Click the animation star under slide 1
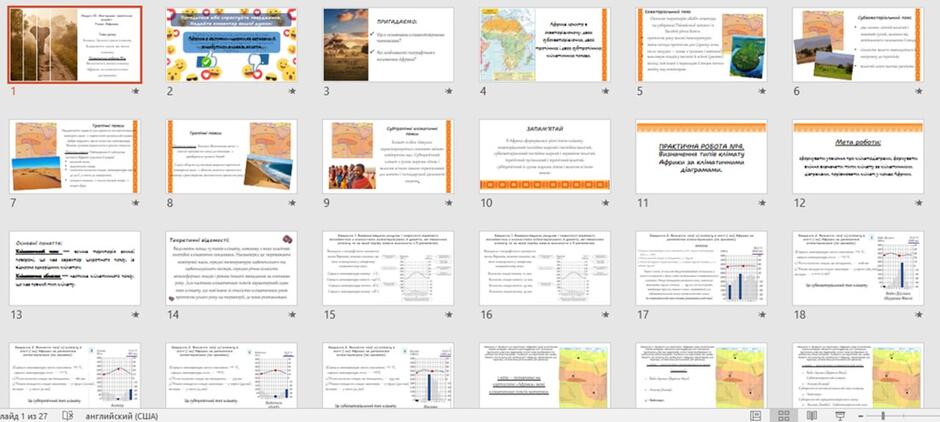940x422 pixels. click(x=135, y=91)
